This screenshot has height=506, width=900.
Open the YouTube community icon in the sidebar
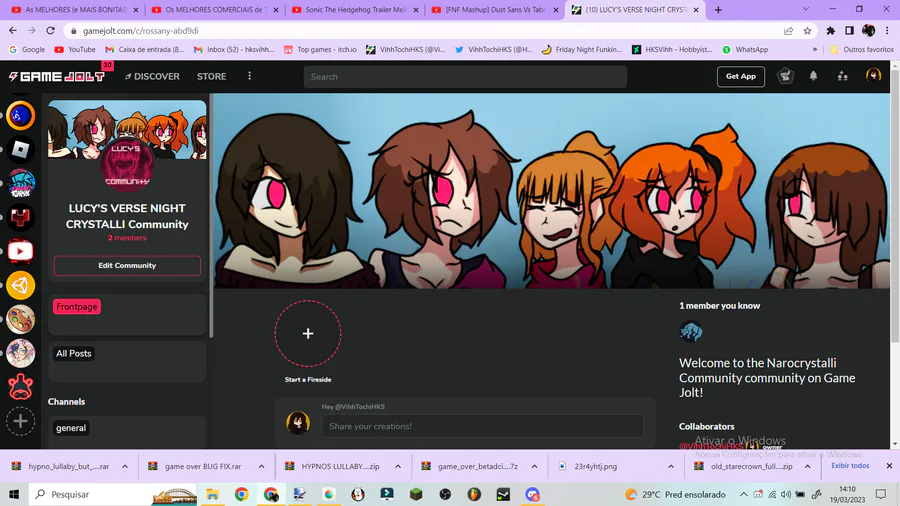(21, 251)
